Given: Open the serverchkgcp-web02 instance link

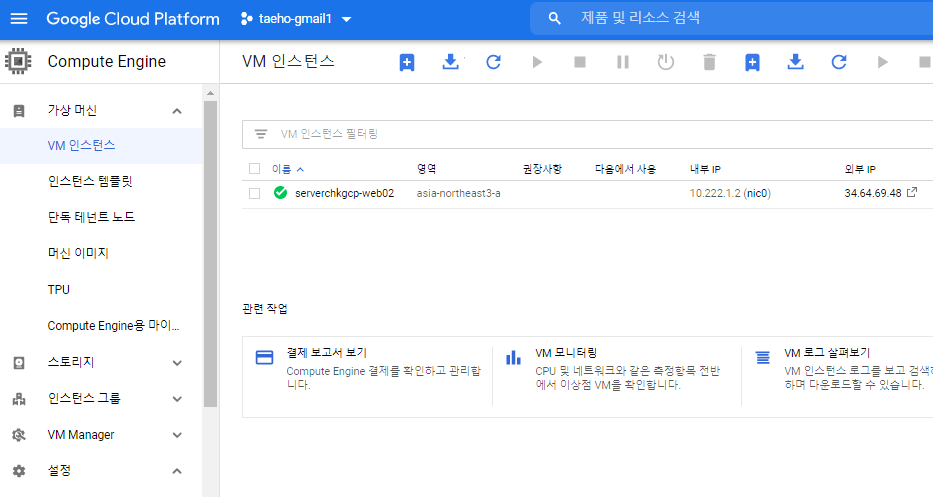Looking at the screenshot, I should coord(345,193).
